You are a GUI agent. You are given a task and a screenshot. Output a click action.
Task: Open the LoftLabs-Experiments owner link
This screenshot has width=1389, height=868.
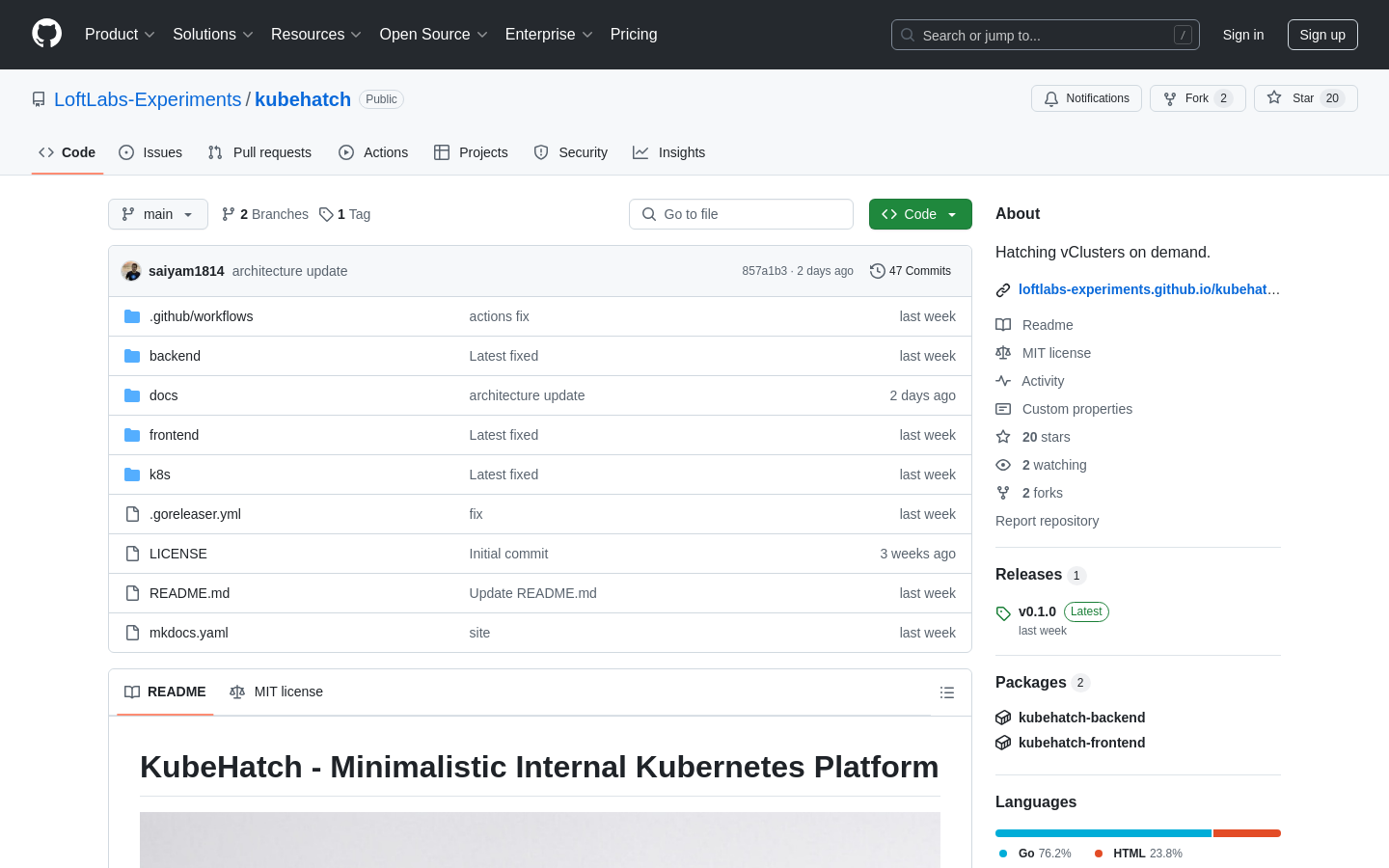point(148,99)
